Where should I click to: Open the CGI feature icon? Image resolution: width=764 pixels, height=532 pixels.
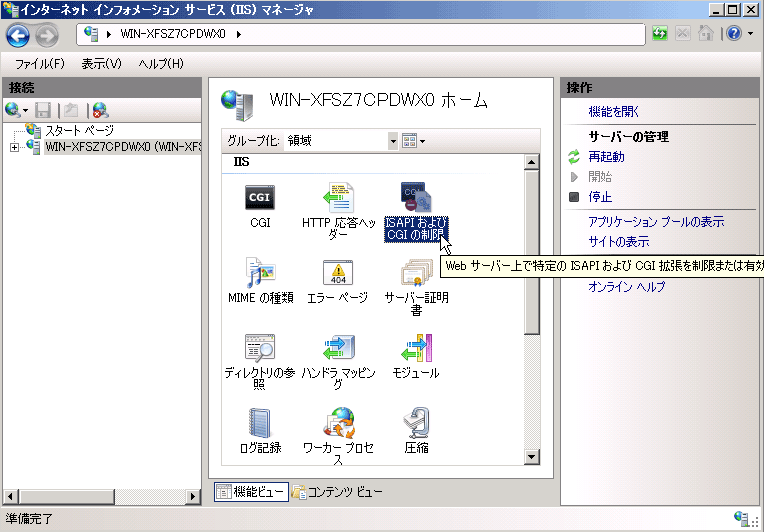pyautogui.click(x=260, y=199)
